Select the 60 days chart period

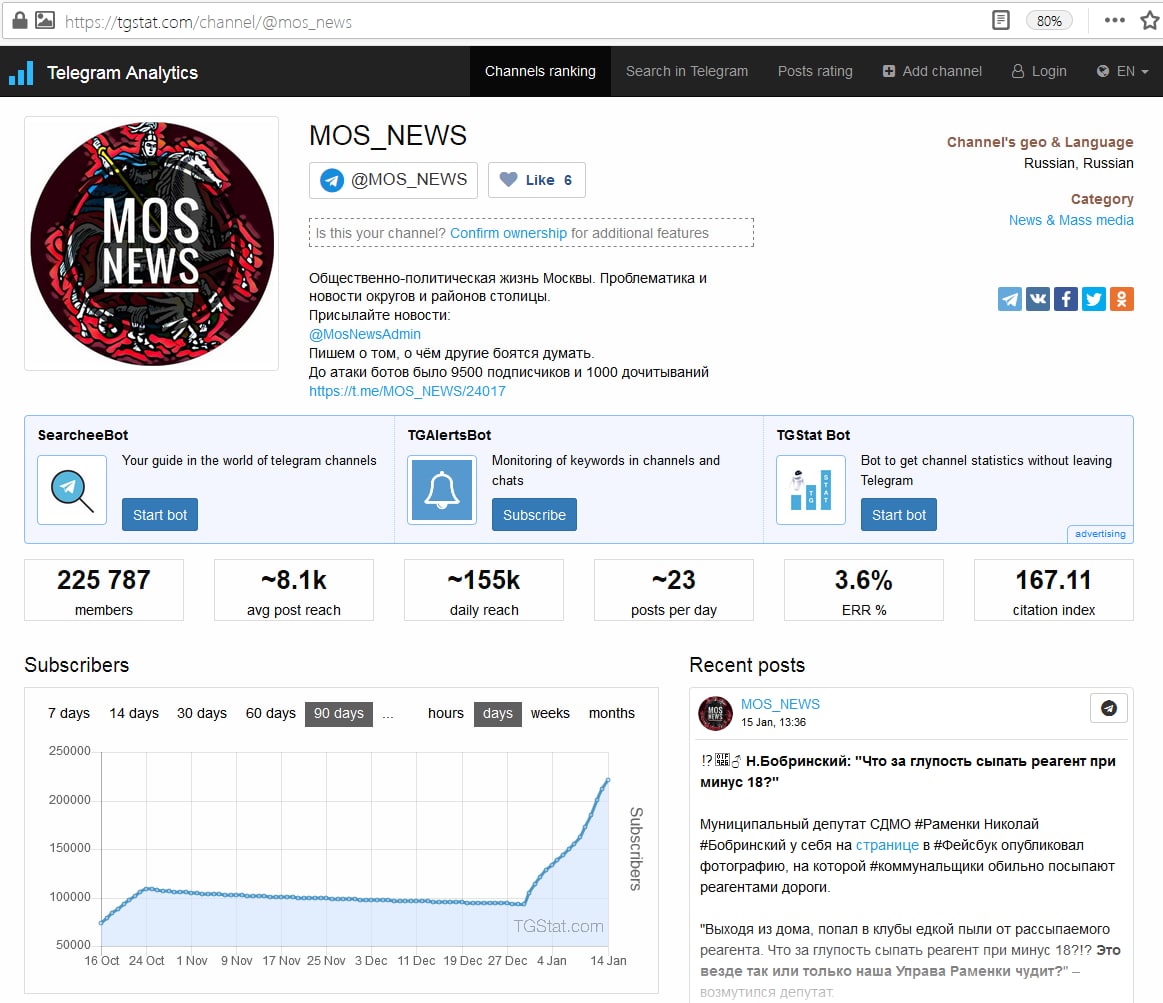271,714
